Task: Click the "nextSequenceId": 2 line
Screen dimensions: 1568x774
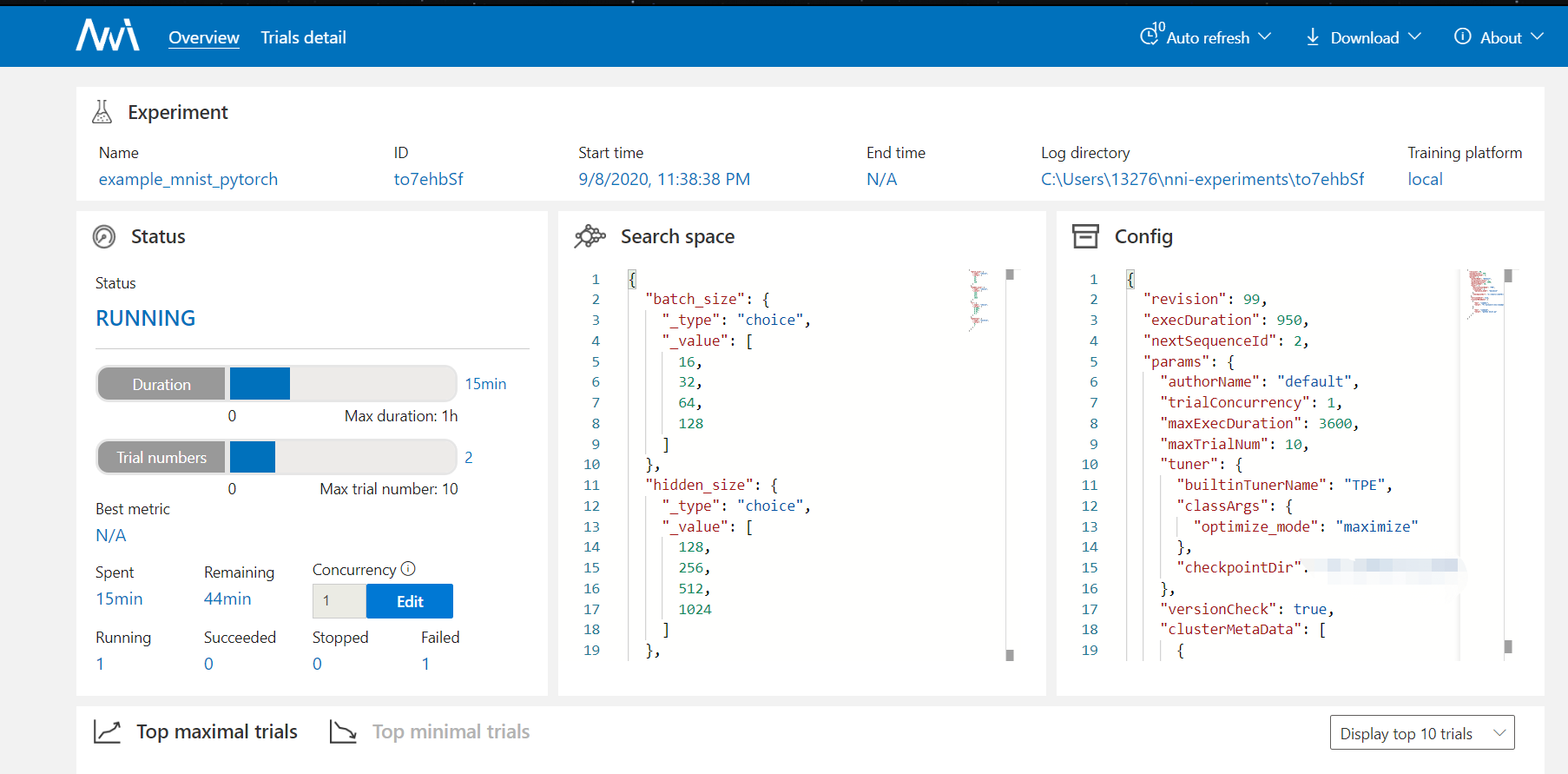Action: (x=1226, y=341)
